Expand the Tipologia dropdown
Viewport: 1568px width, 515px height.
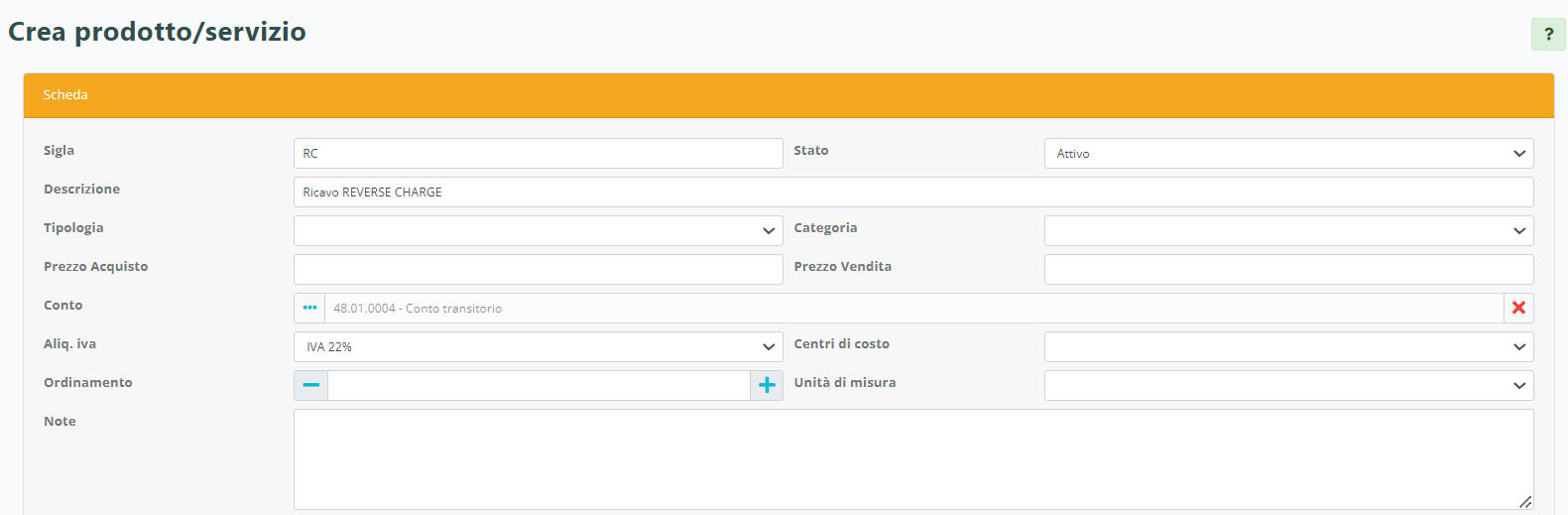[538, 231]
